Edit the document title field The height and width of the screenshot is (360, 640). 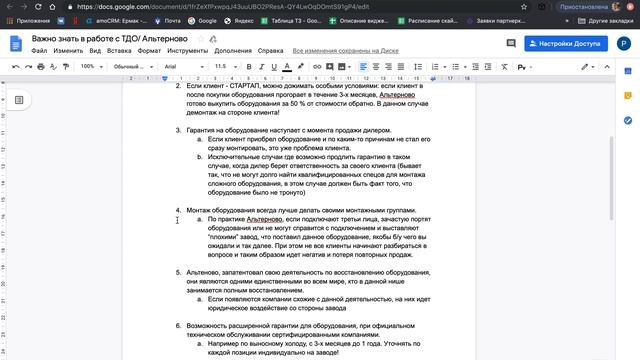[x=109, y=39]
